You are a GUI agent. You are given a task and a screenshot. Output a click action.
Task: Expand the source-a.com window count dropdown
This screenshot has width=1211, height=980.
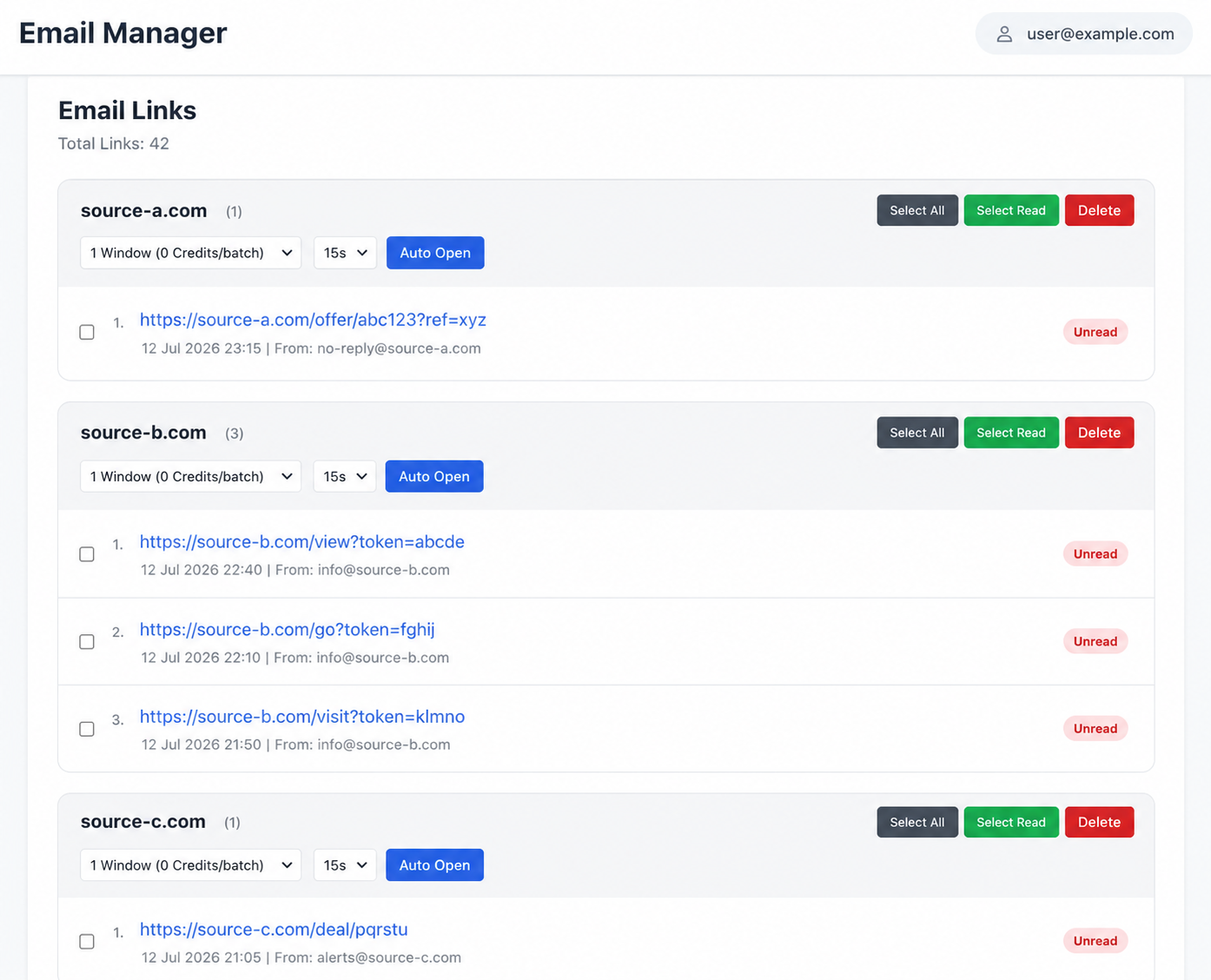(x=191, y=253)
